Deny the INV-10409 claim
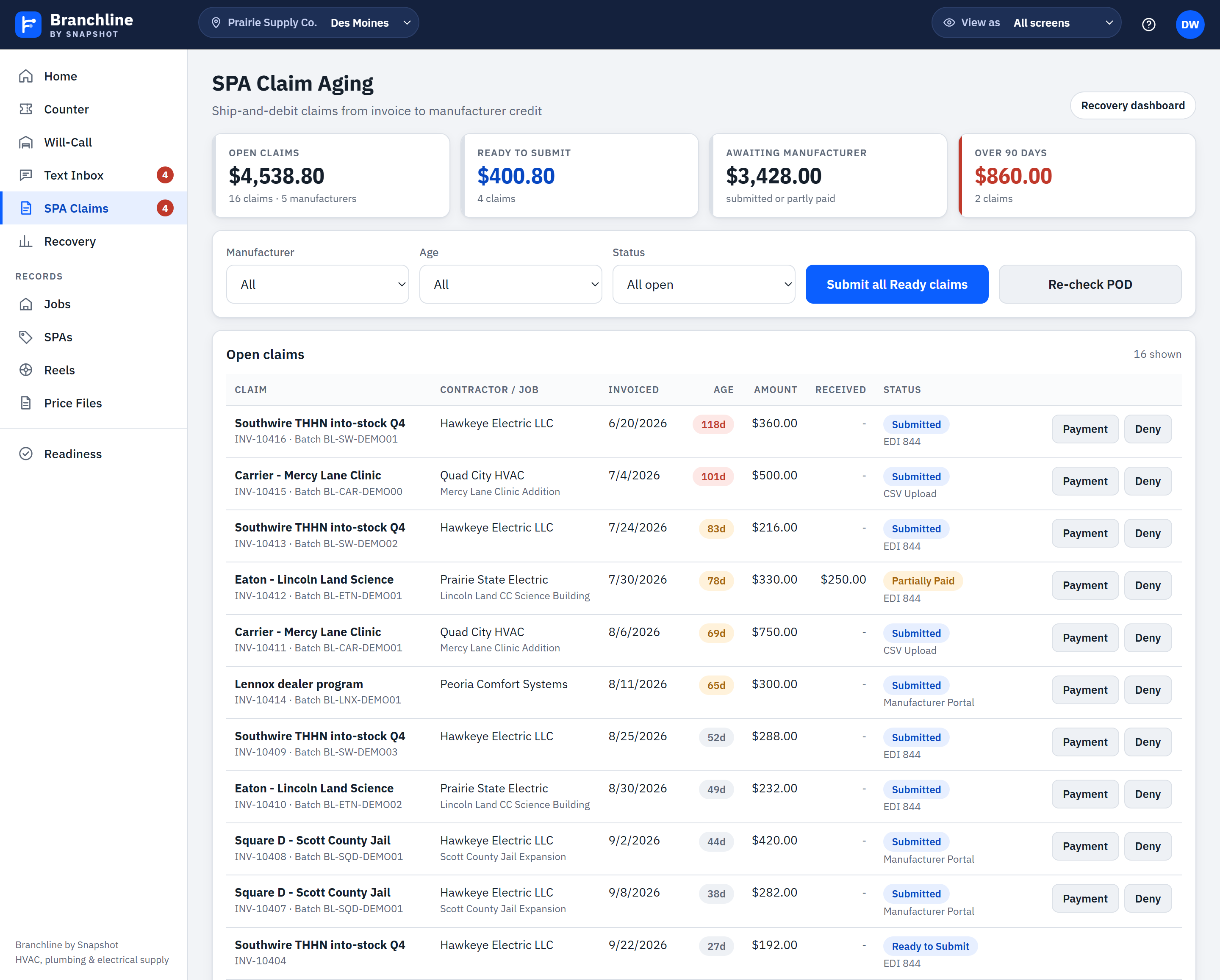 pos(1148,742)
